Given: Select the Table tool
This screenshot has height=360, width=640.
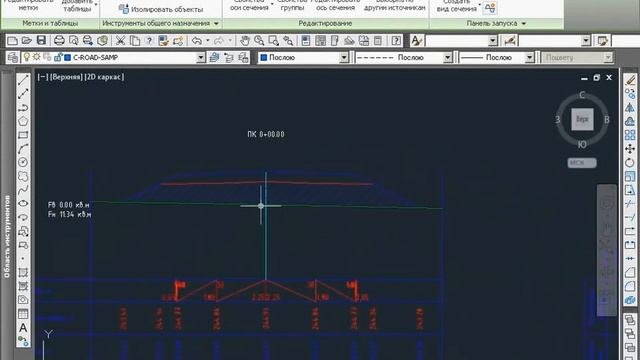Looking at the screenshot, I should tap(23, 313).
